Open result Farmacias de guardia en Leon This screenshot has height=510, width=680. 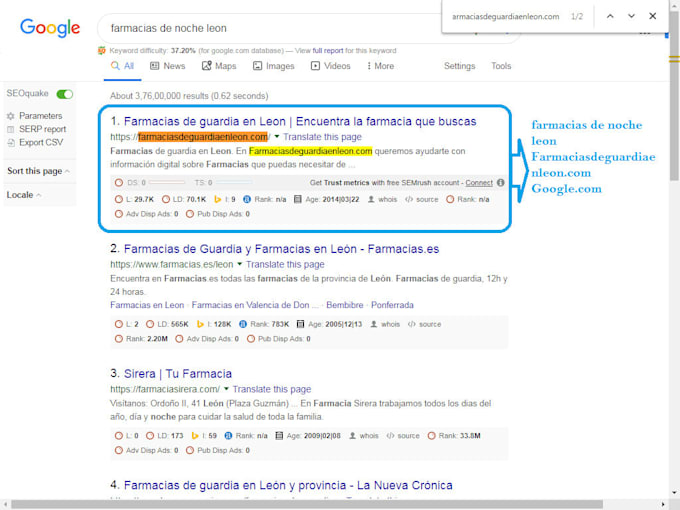[300, 121]
